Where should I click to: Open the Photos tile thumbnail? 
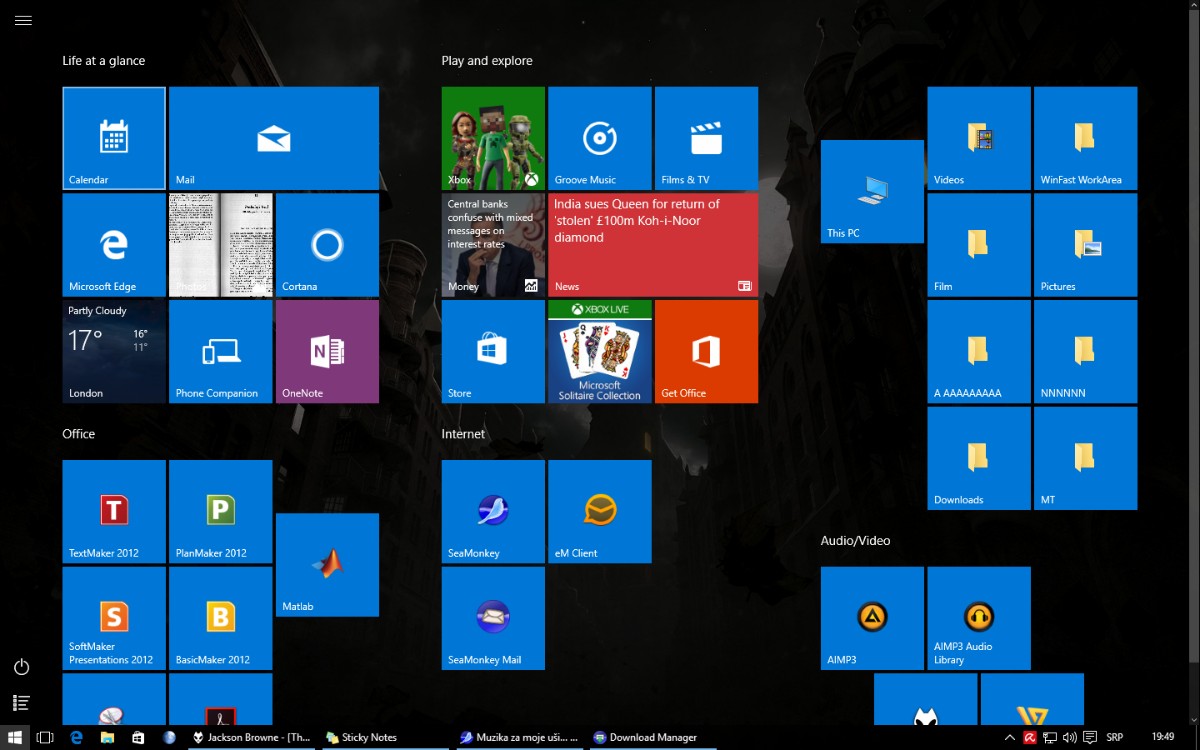point(220,245)
